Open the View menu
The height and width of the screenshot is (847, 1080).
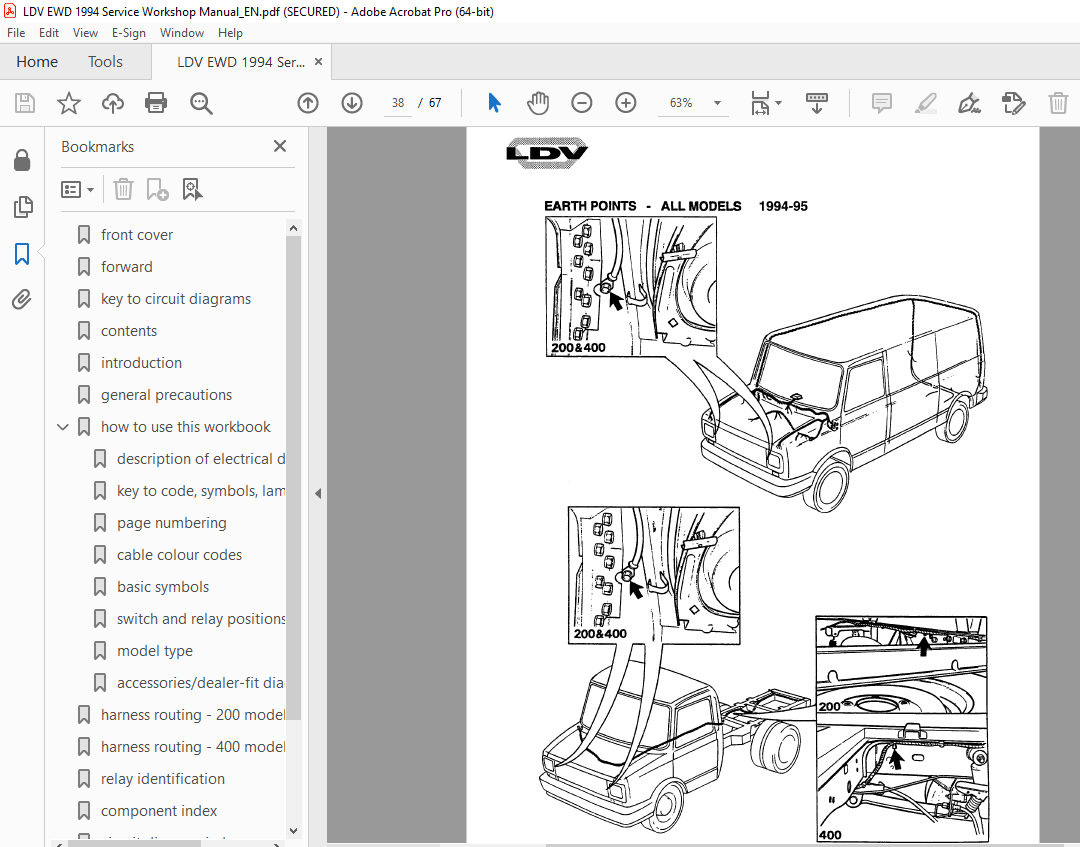[x=85, y=32]
